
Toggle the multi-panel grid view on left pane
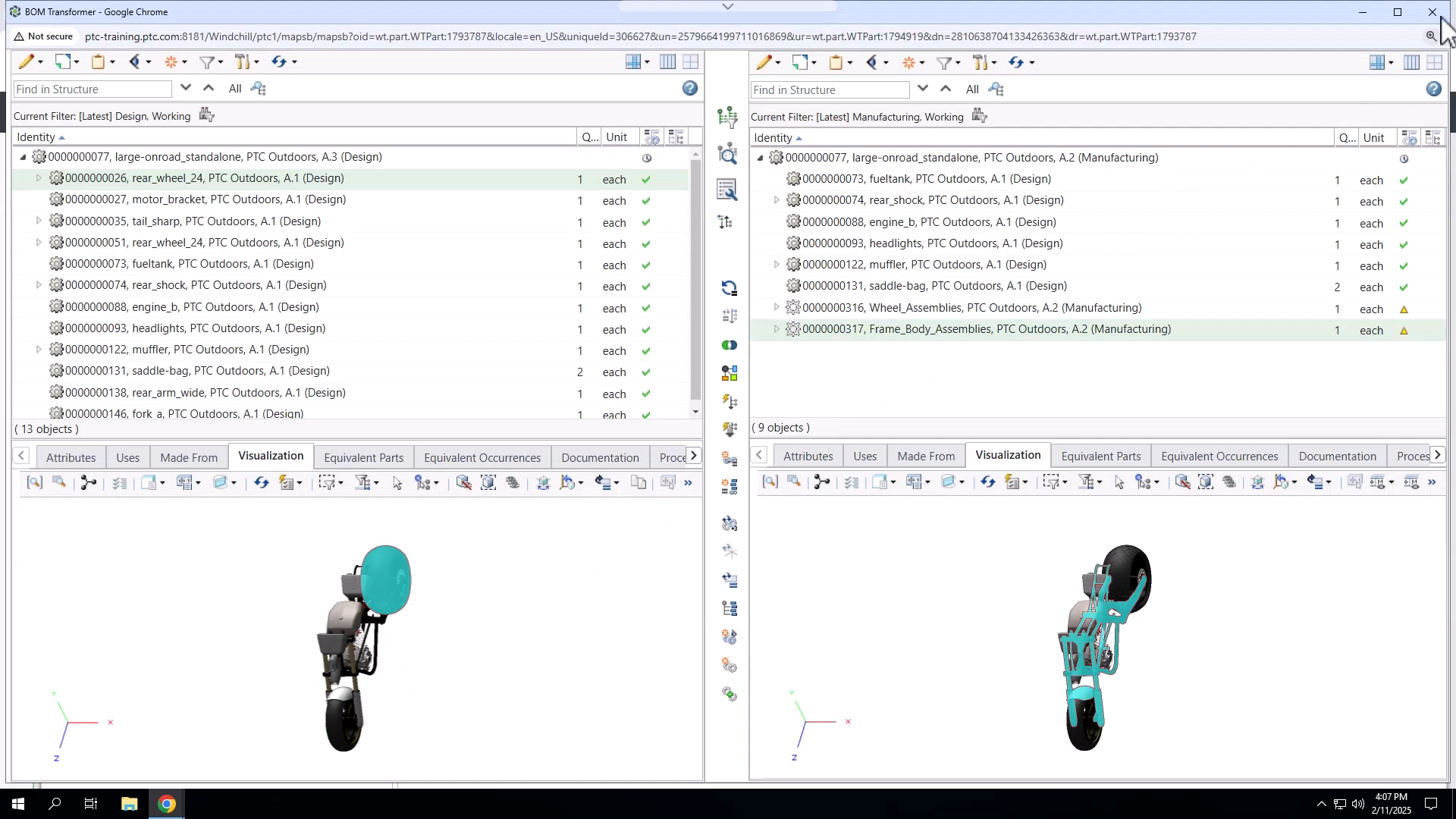pyautogui.click(x=691, y=61)
